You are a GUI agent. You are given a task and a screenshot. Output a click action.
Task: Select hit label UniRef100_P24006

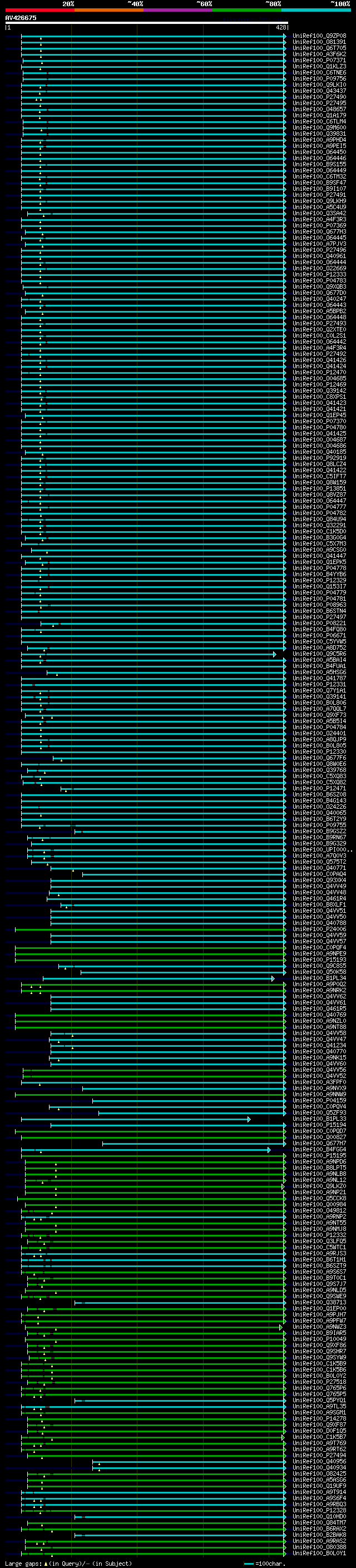(319, 929)
